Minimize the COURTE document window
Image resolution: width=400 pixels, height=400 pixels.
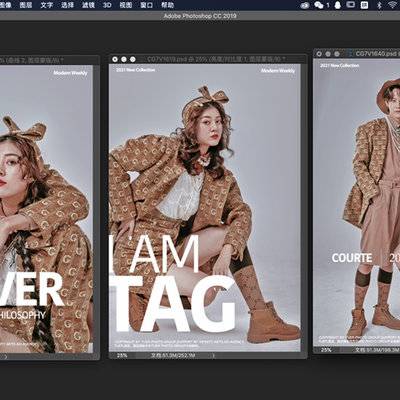(328, 53)
